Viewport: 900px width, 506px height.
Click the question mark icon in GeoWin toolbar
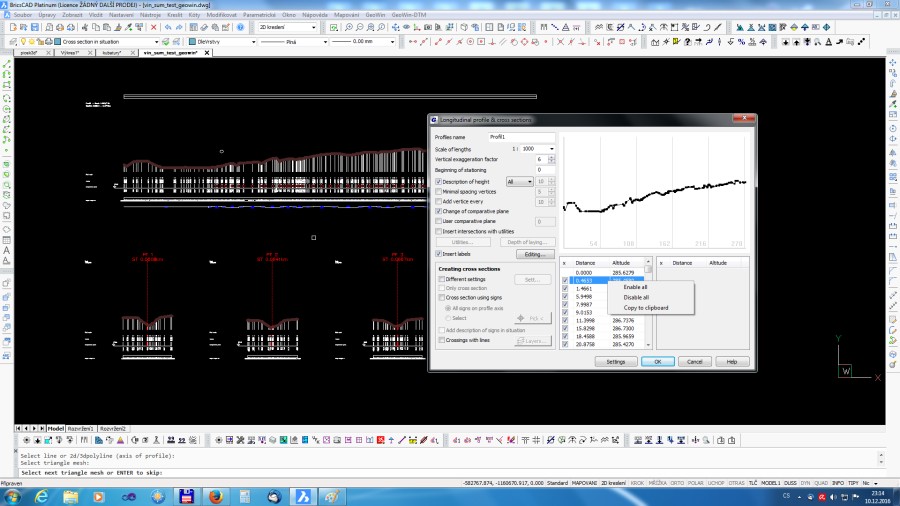pyautogui.click(x=687, y=42)
